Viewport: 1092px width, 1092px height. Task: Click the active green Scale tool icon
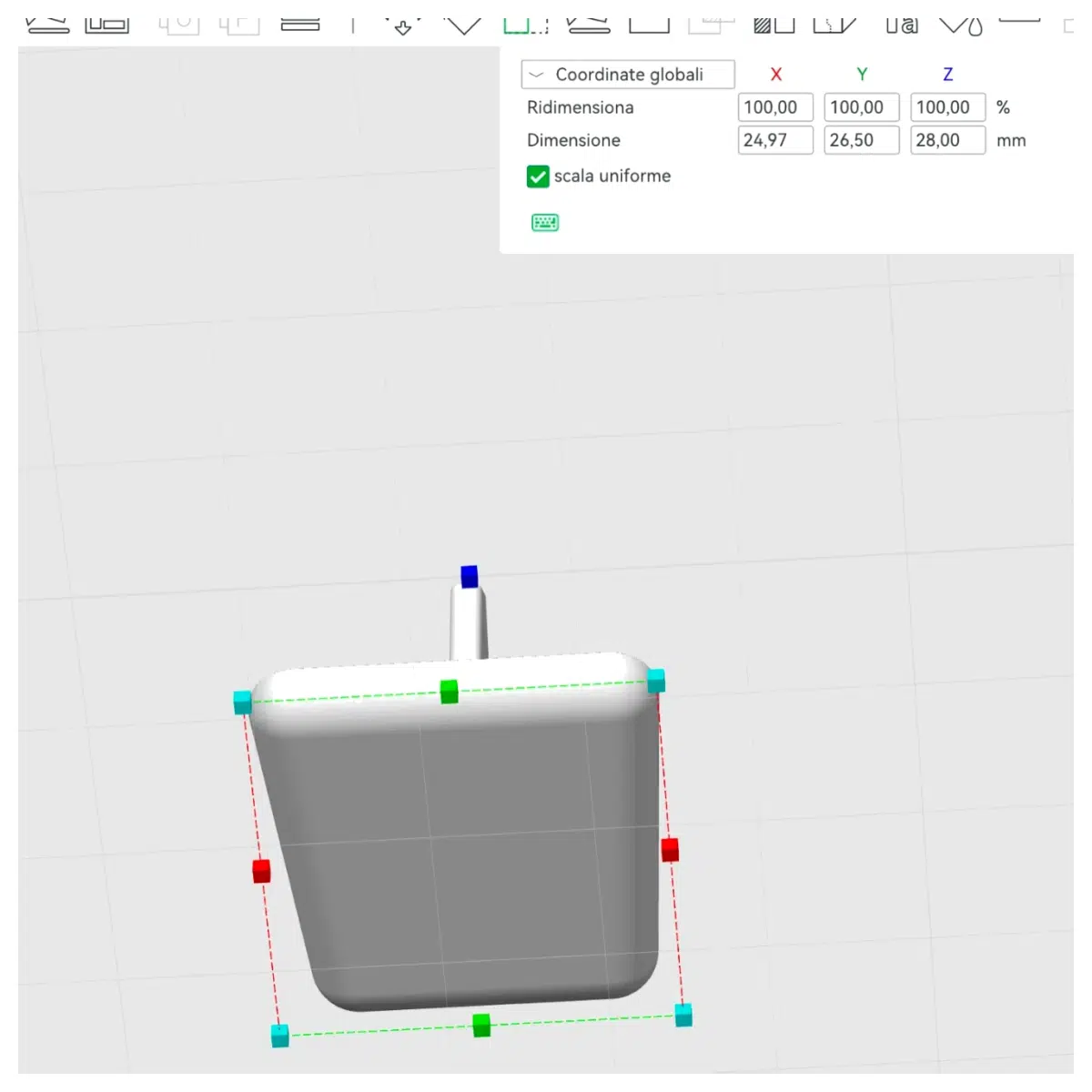pos(525,25)
